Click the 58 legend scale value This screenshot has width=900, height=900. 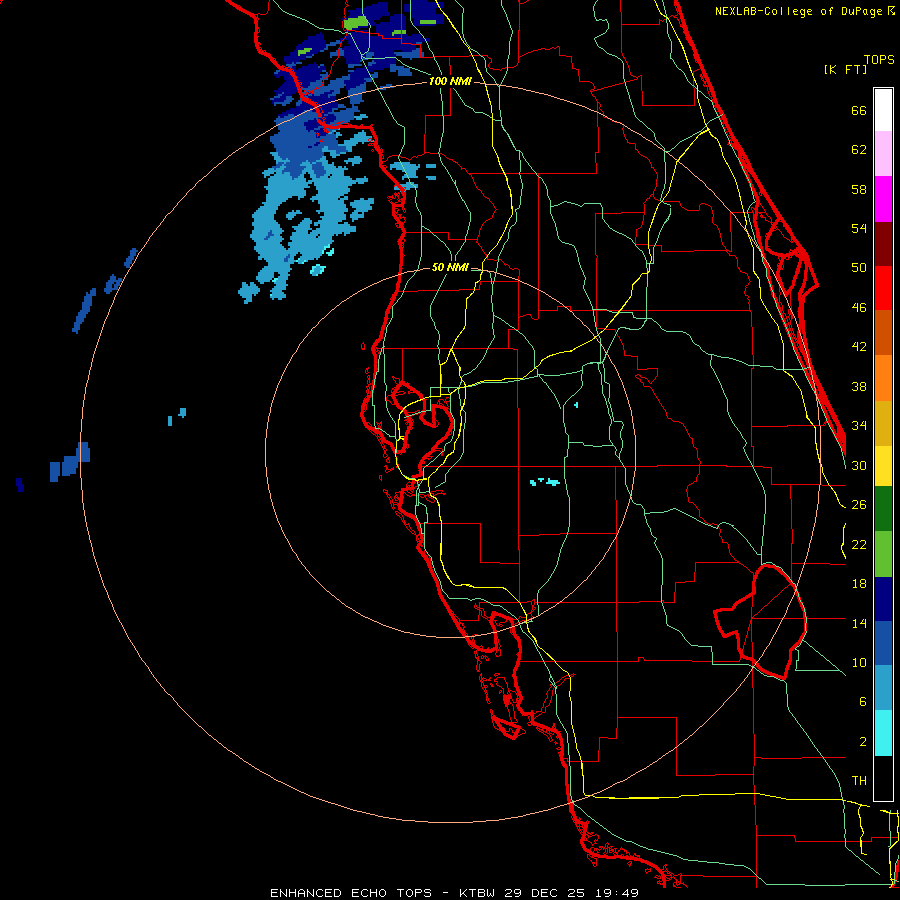click(x=859, y=189)
